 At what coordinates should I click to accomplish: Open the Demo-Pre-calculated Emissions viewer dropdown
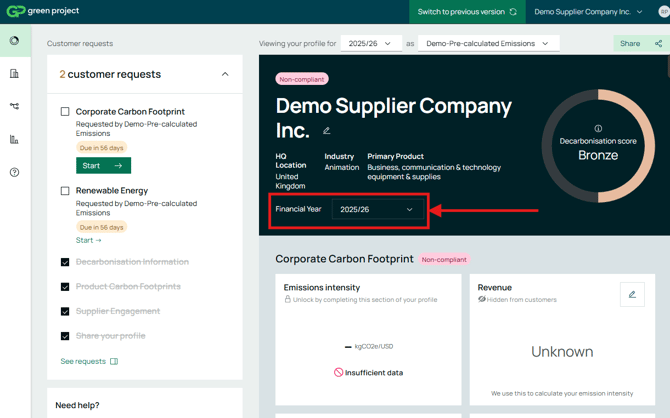[488, 44]
